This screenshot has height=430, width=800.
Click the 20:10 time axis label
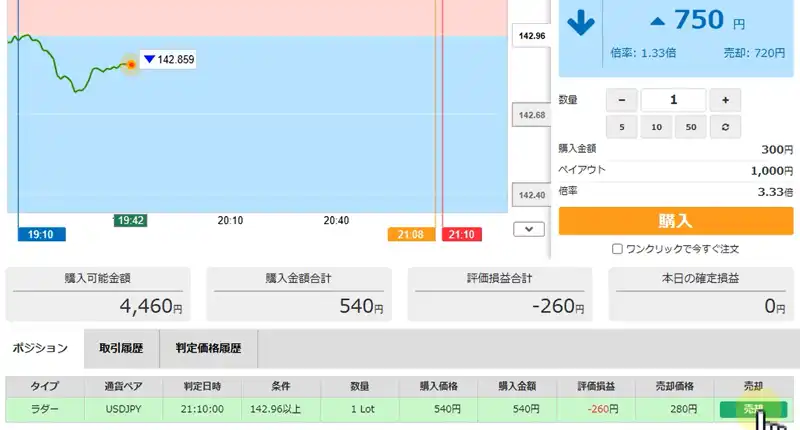[230, 220]
